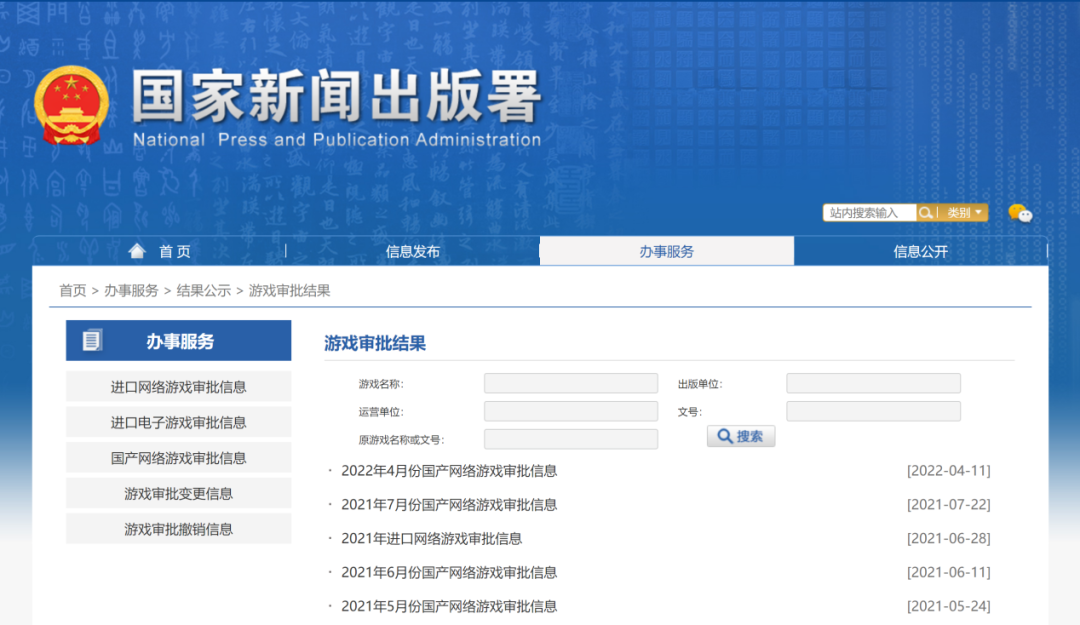Click the 游戏名称 input field
This screenshot has width=1080, height=625.
click(x=570, y=382)
